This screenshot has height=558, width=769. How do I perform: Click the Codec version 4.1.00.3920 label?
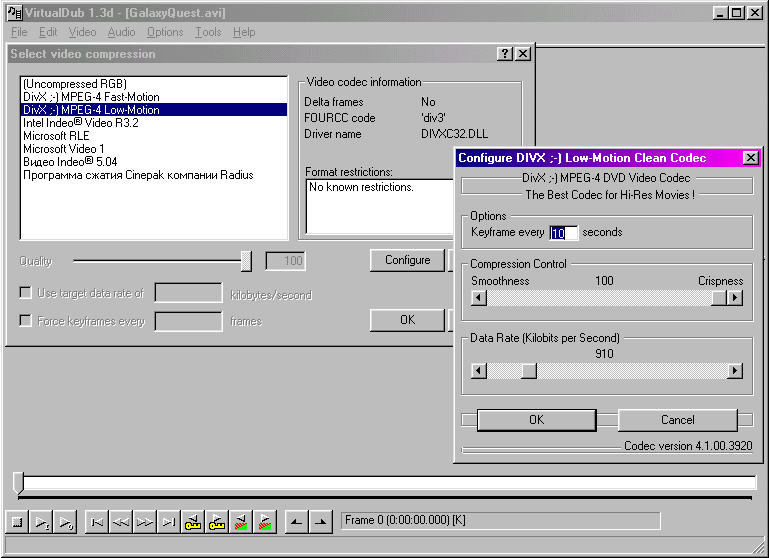[x=688, y=446]
